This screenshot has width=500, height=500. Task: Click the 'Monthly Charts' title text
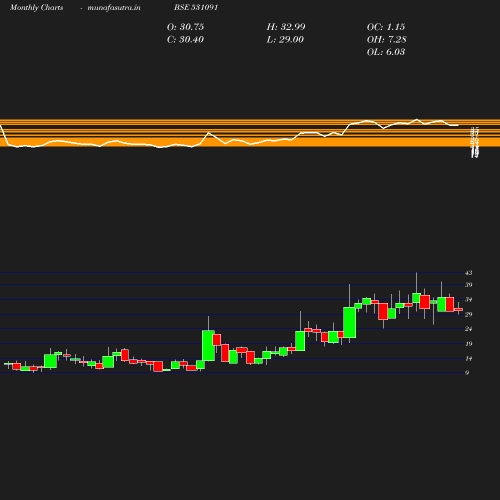point(36,7)
